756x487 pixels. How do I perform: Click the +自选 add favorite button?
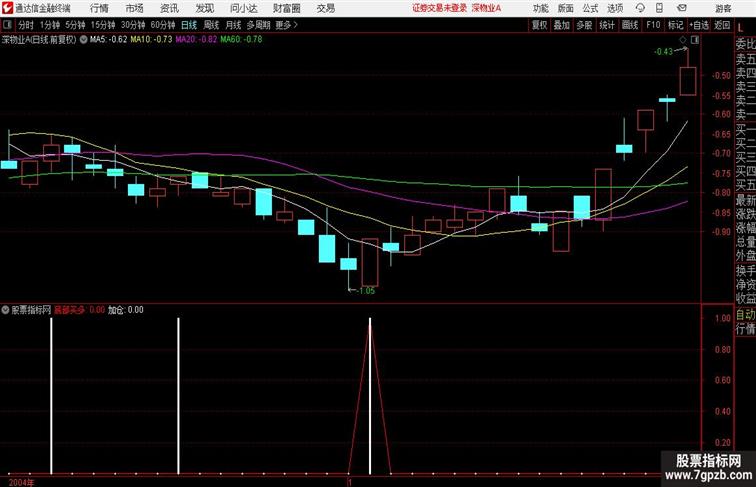click(699, 25)
